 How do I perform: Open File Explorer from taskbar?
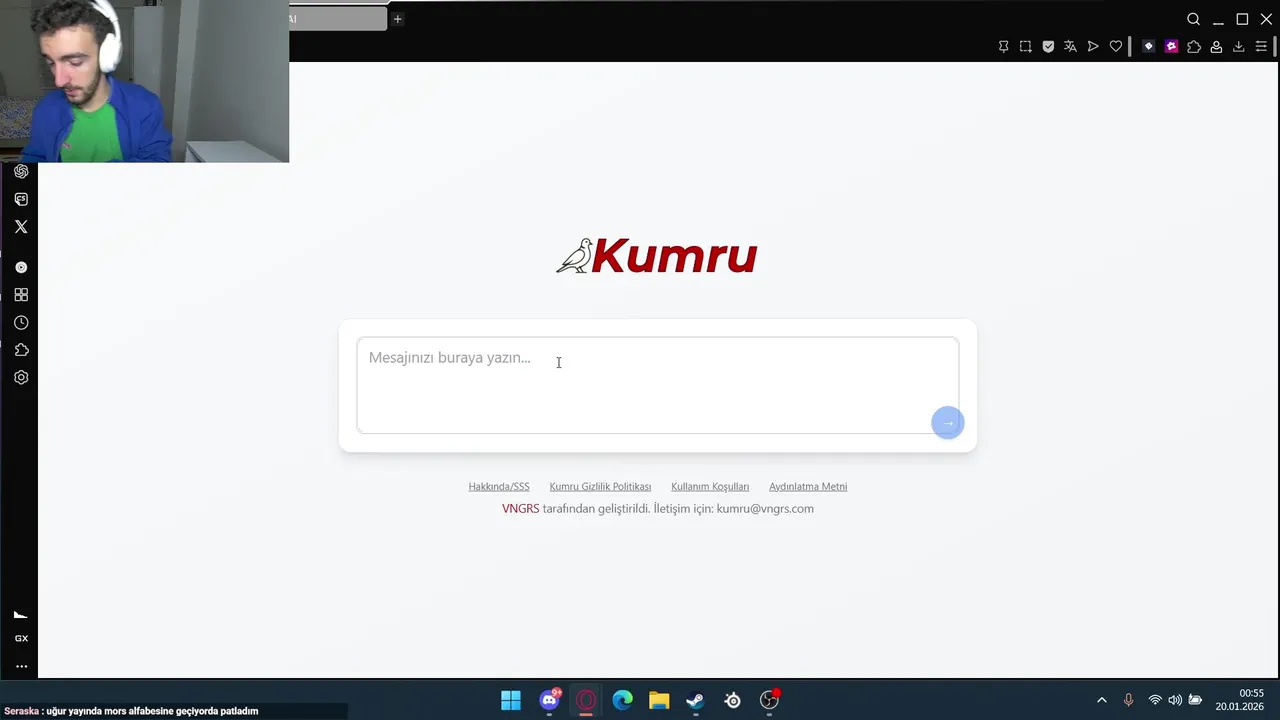click(659, 700)
